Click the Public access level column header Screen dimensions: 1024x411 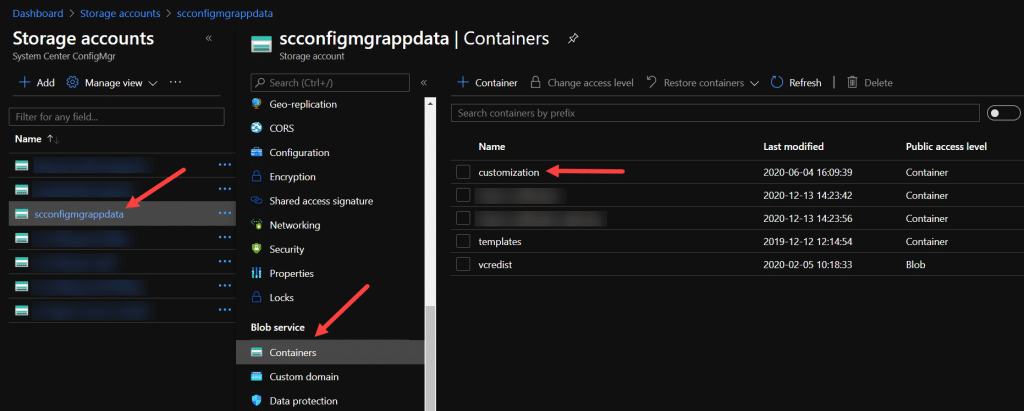point(946,146)
